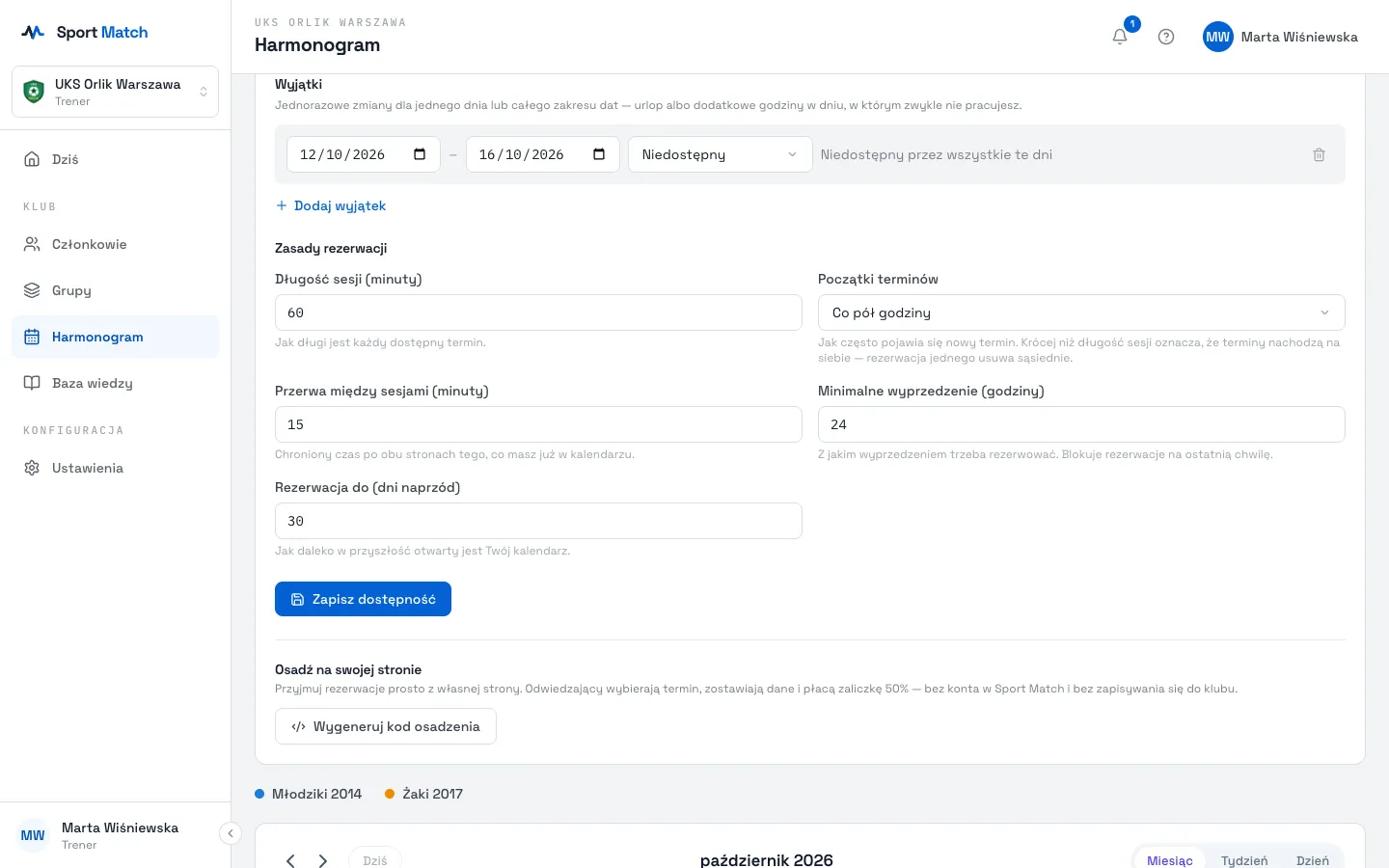The image size is (1389, 868).
Task: Focus the Długość sesji (minuty) field
Action: point(538,312)
